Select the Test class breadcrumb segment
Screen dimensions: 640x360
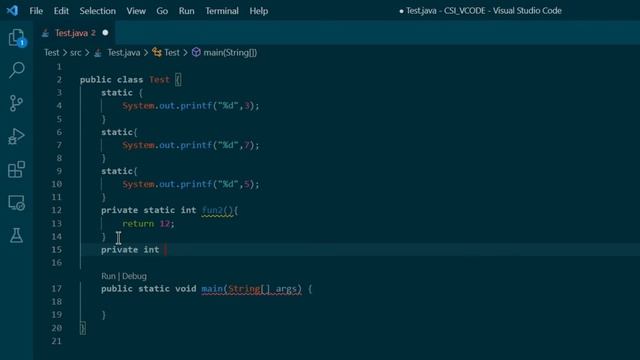tap(172, 53)
